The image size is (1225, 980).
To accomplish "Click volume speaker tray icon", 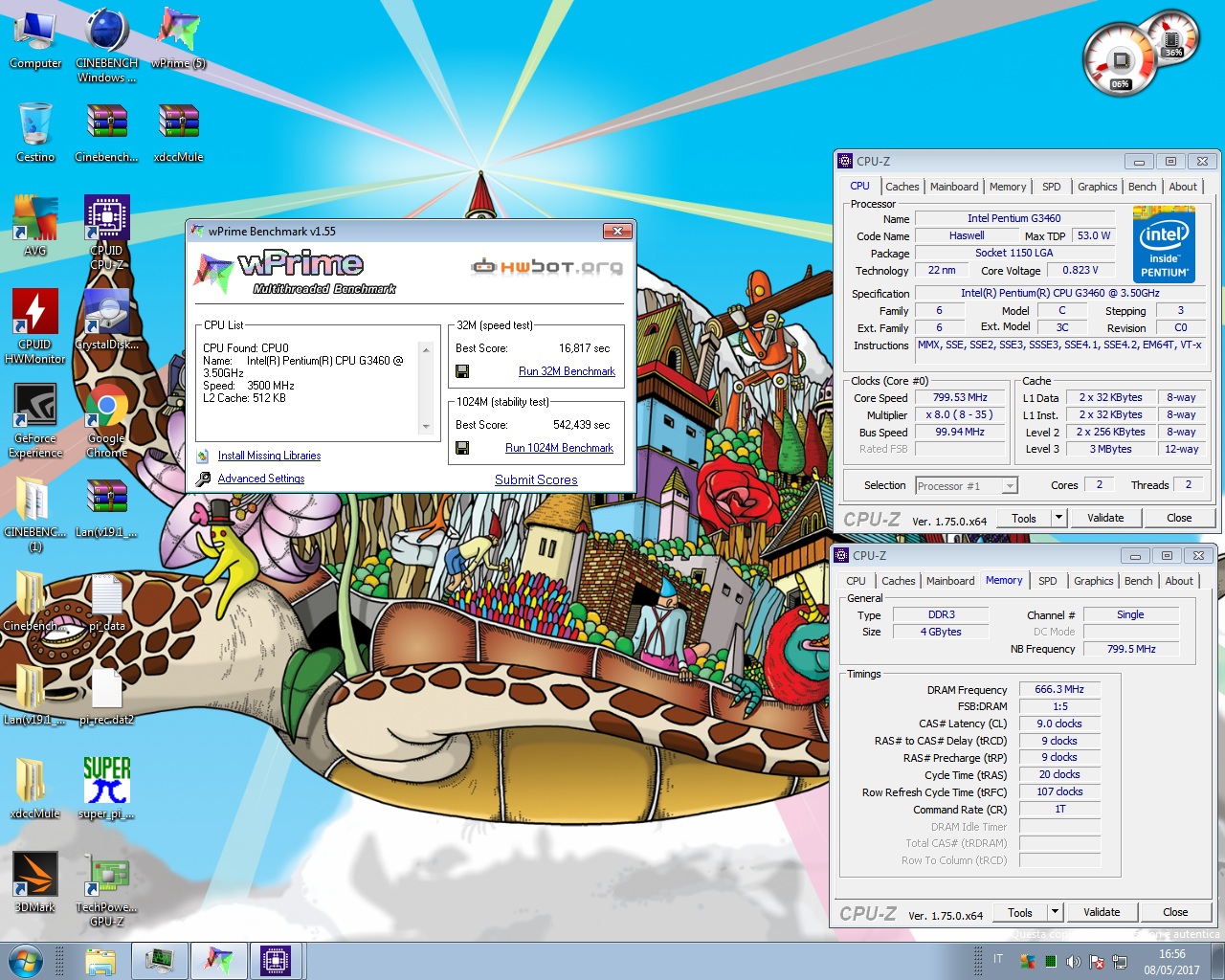I will pyautogui.click(x=1073, y=961).
